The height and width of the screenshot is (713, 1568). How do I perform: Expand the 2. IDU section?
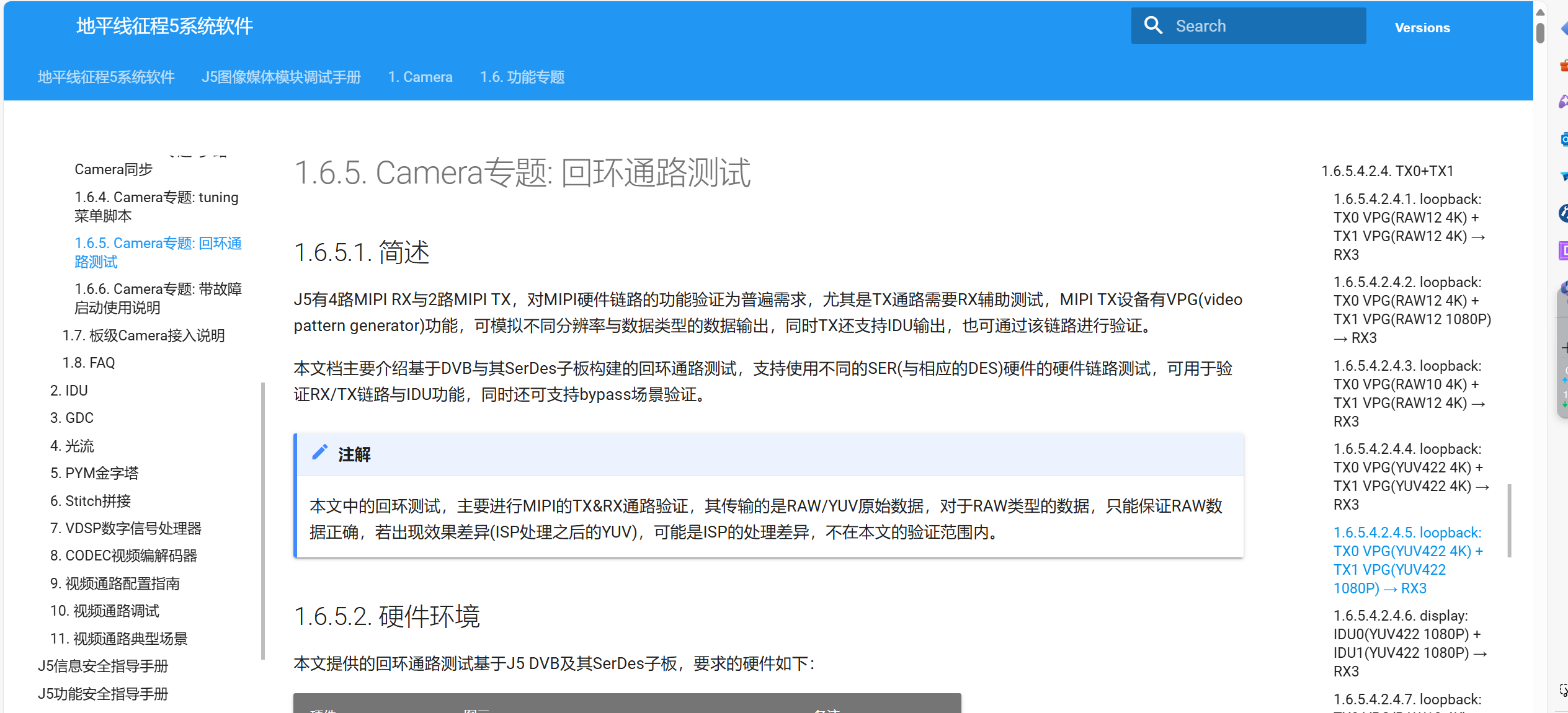[x=69, y=391]
